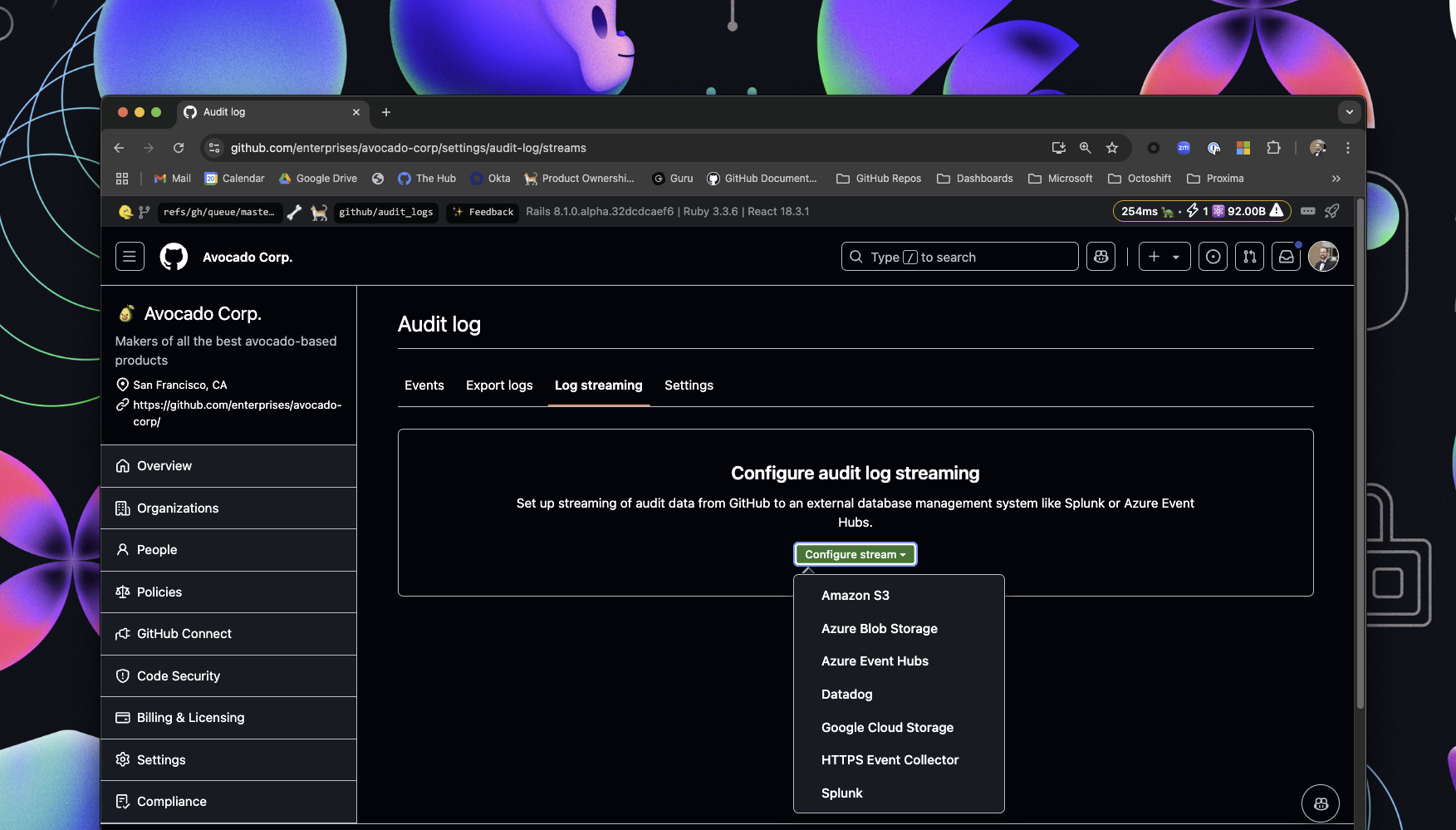The height and width of the screenshot is (830, 1456).
Task: Open Overview in the sidebar
Action: click(x=228, y=466)
